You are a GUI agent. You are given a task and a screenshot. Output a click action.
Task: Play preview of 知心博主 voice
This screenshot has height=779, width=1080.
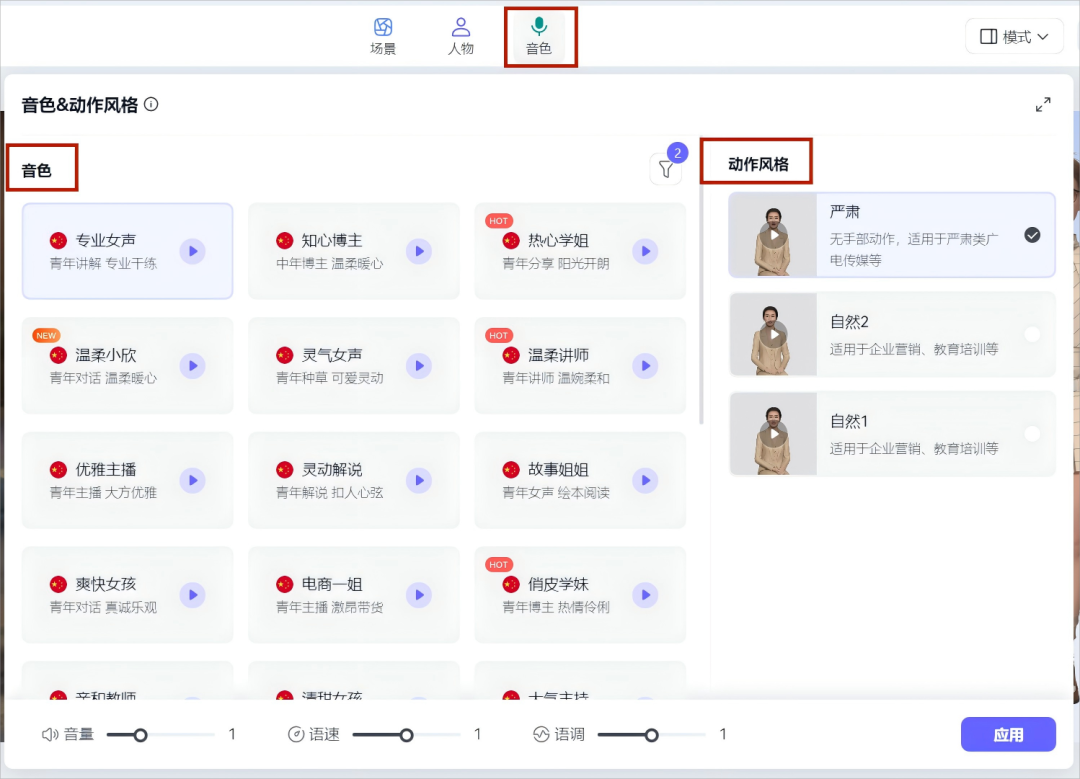(x=419, y=251)
